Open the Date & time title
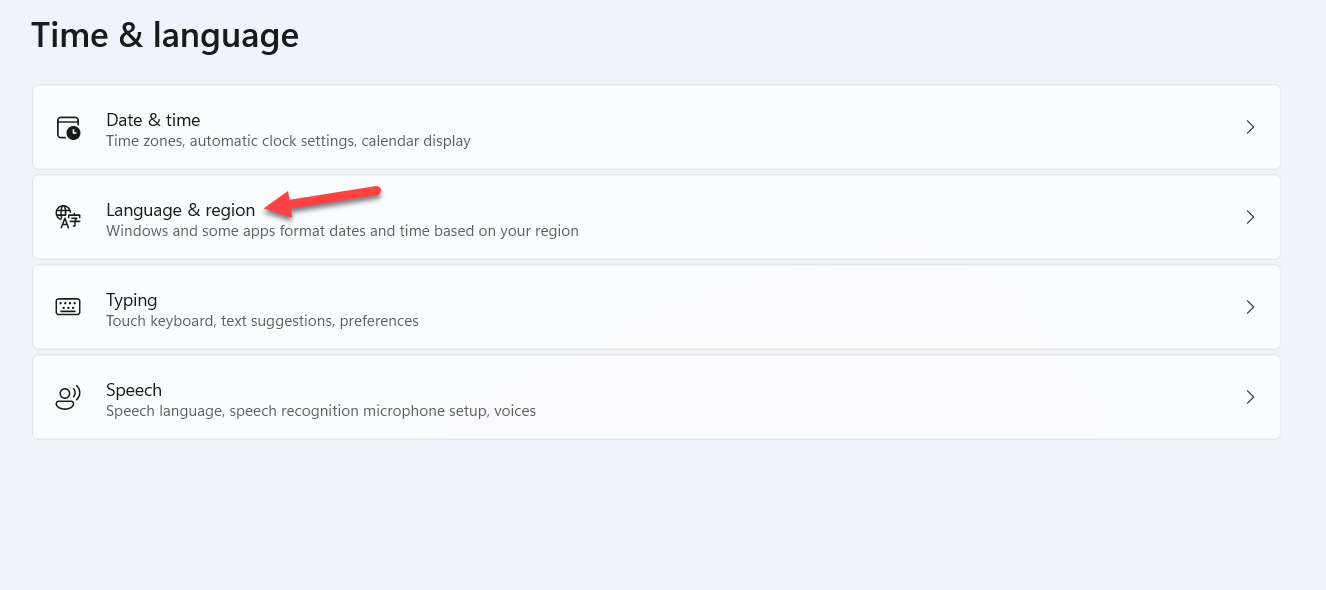 click(x=153, y=120)
